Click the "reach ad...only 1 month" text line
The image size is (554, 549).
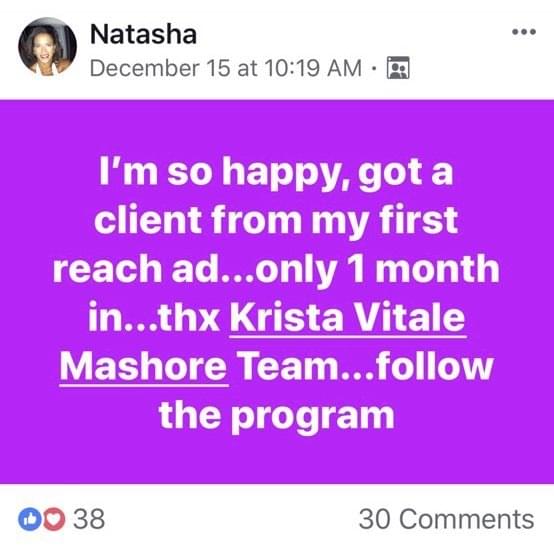pos(276,271)
